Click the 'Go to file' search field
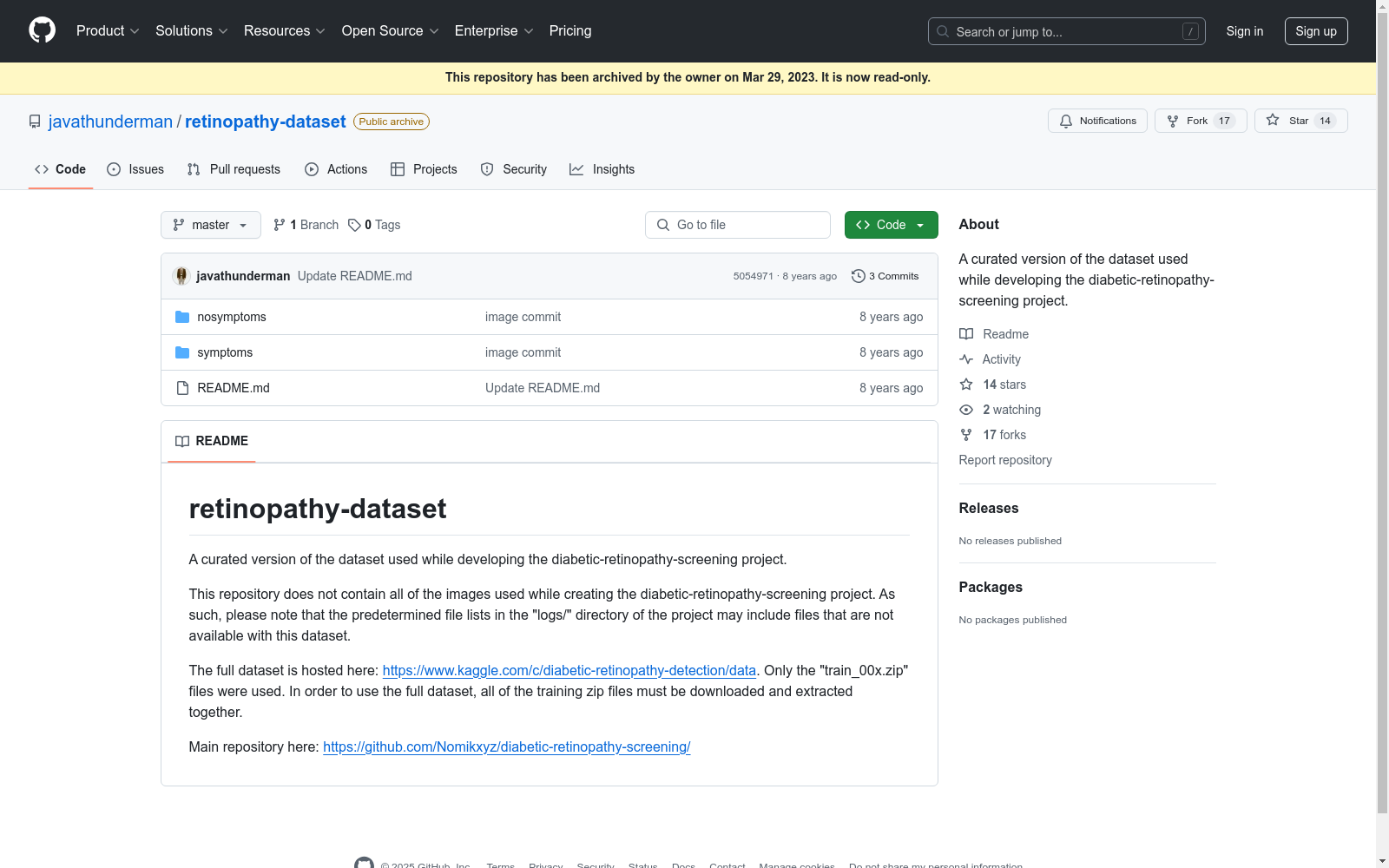This screenshot has height=868, width=1389. tap(738, 225)
